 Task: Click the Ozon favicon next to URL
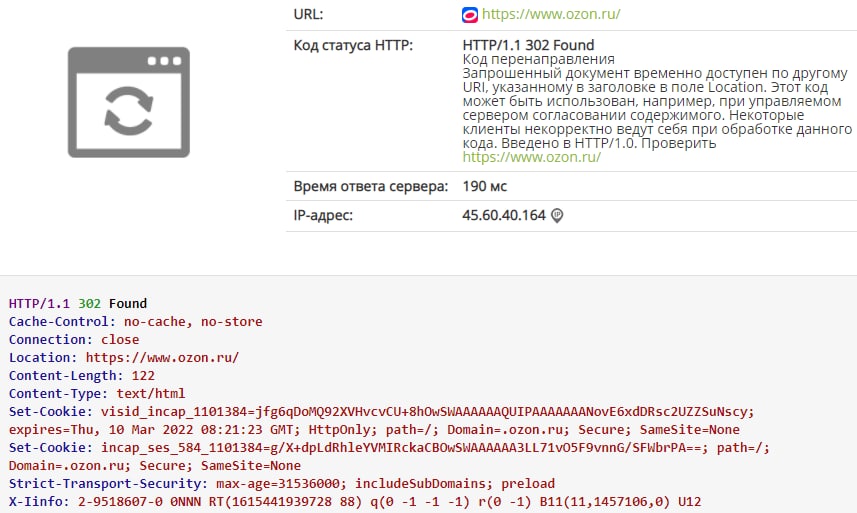[469, 15]
